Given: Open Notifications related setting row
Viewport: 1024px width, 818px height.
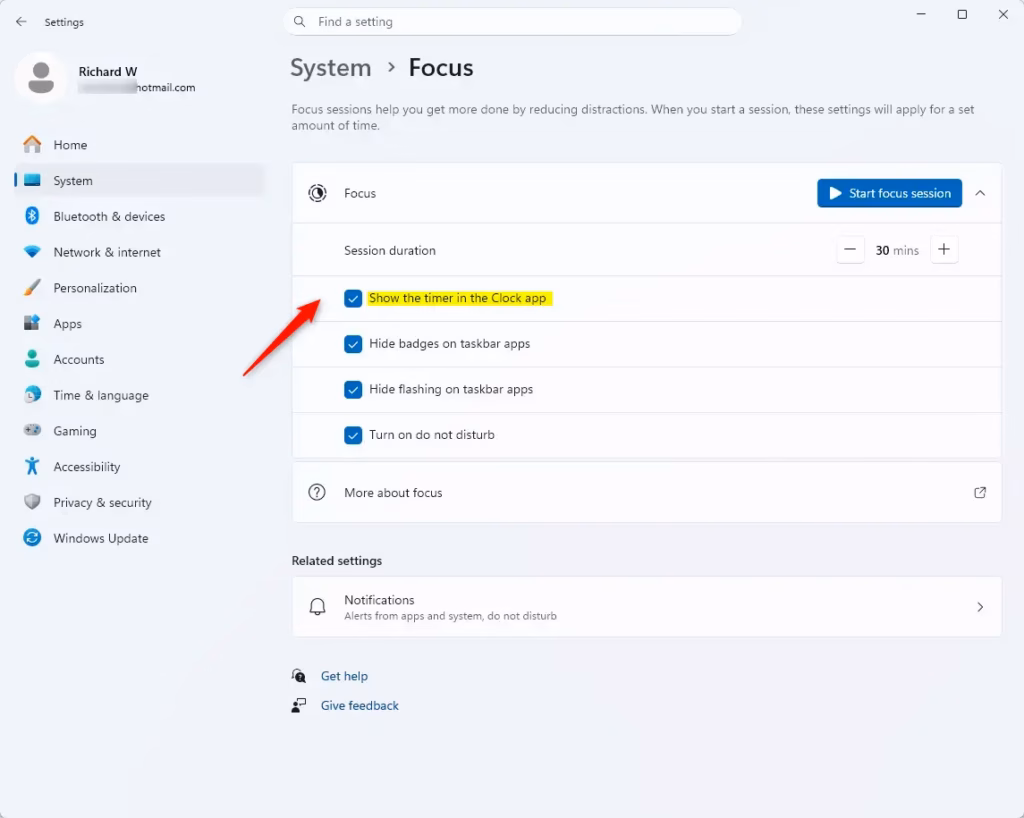Looking at the screenshot, I should (647, 607).
